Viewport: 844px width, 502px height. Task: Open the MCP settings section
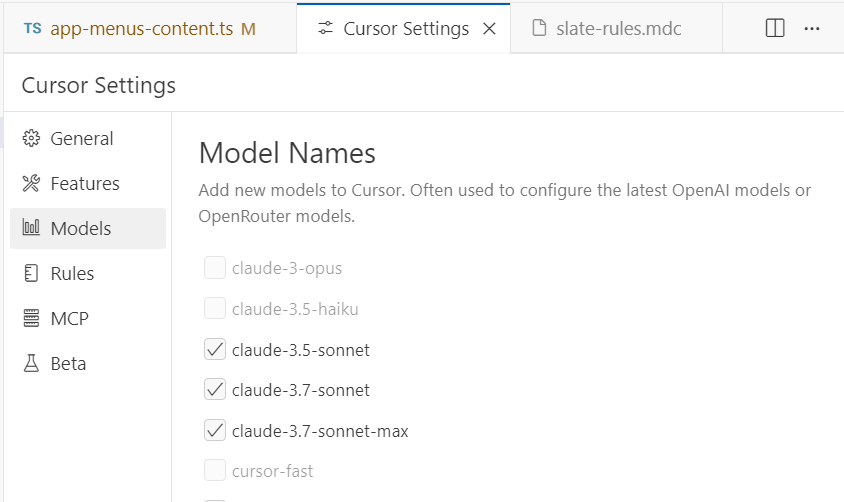tap(88, 319)
